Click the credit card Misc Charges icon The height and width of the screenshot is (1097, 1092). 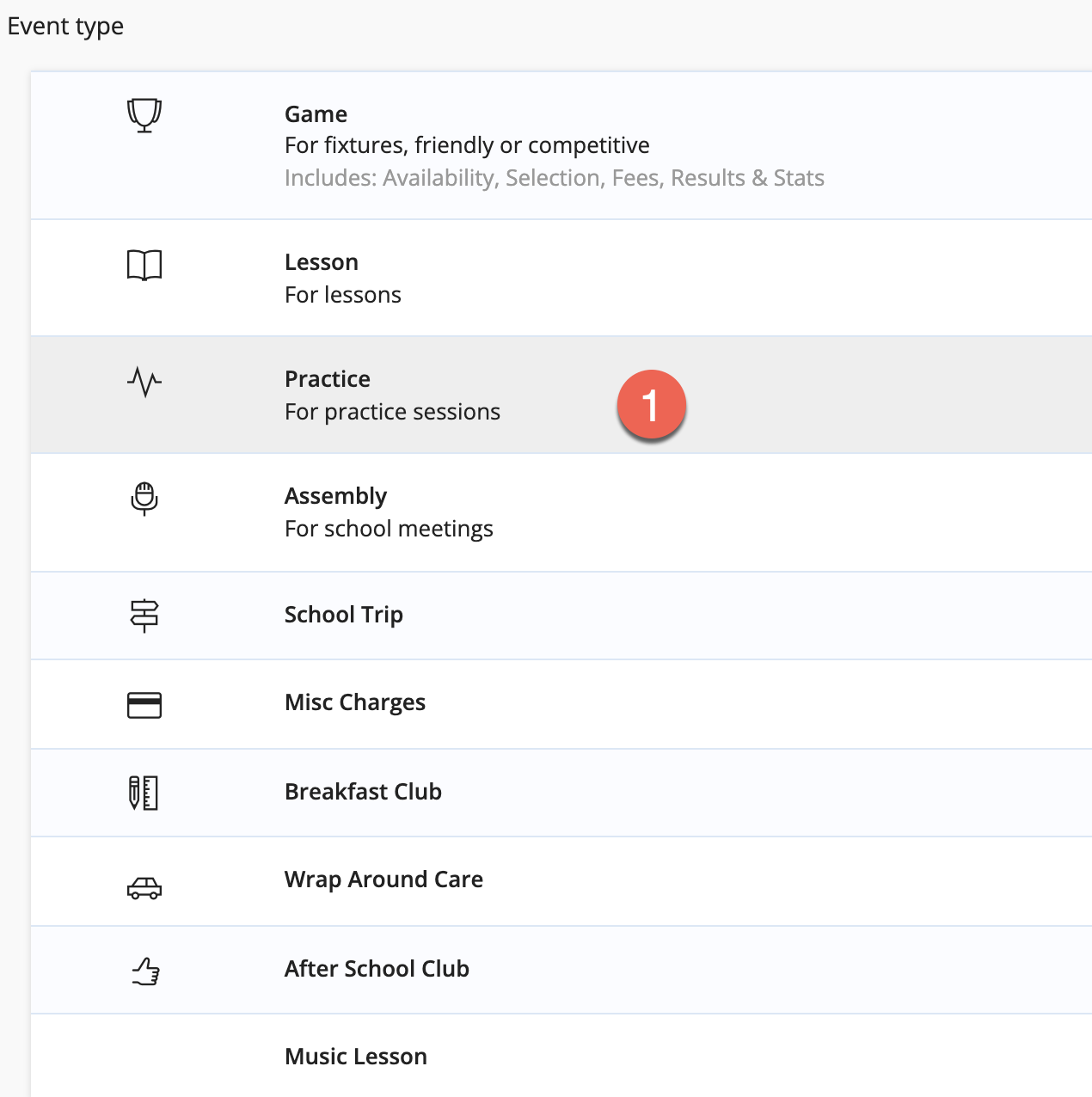(x=144, y=705)
